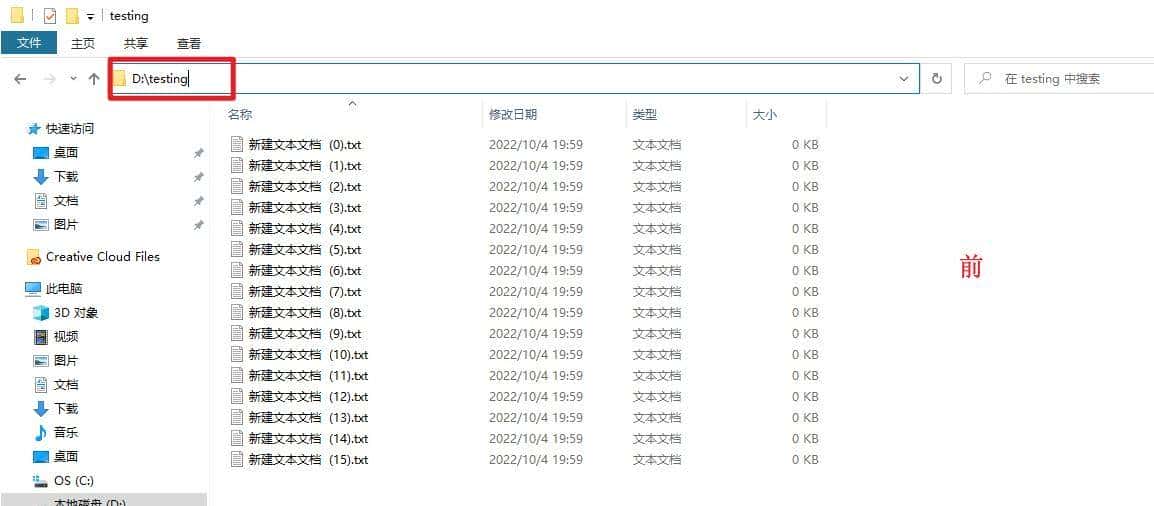Viewport: 1154px width, 506px height.
Task: Click the new folder icon in title bar
Action: coord(71,15)
